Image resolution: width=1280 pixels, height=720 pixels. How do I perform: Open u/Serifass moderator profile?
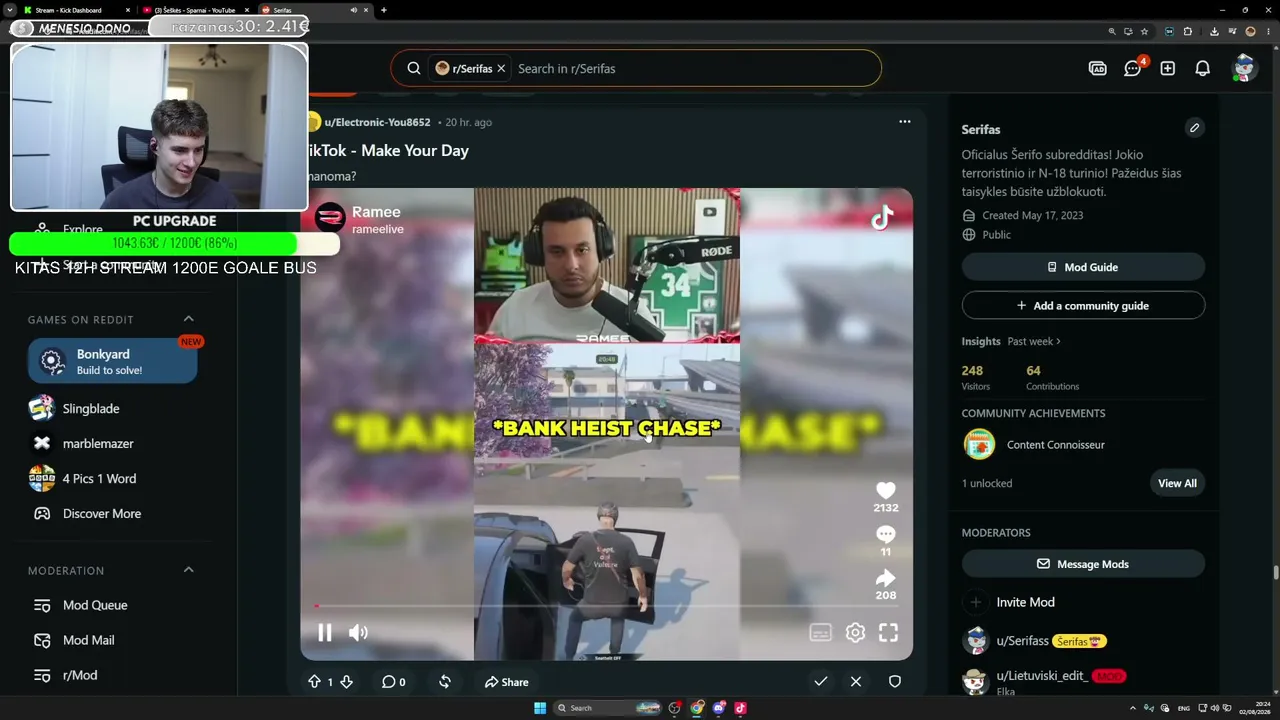click(x=1022, y=641)
